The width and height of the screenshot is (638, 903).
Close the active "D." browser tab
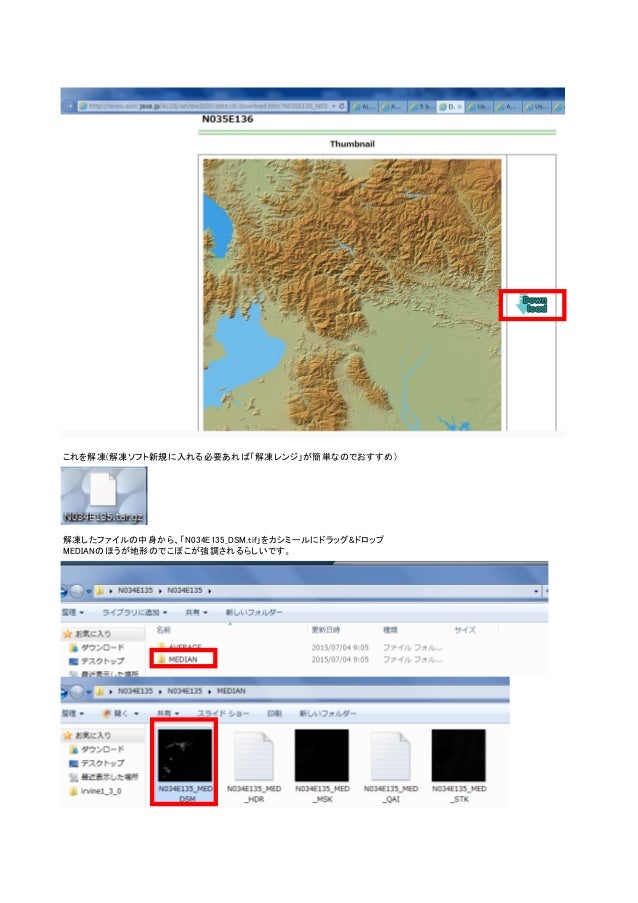click(459, 107)
